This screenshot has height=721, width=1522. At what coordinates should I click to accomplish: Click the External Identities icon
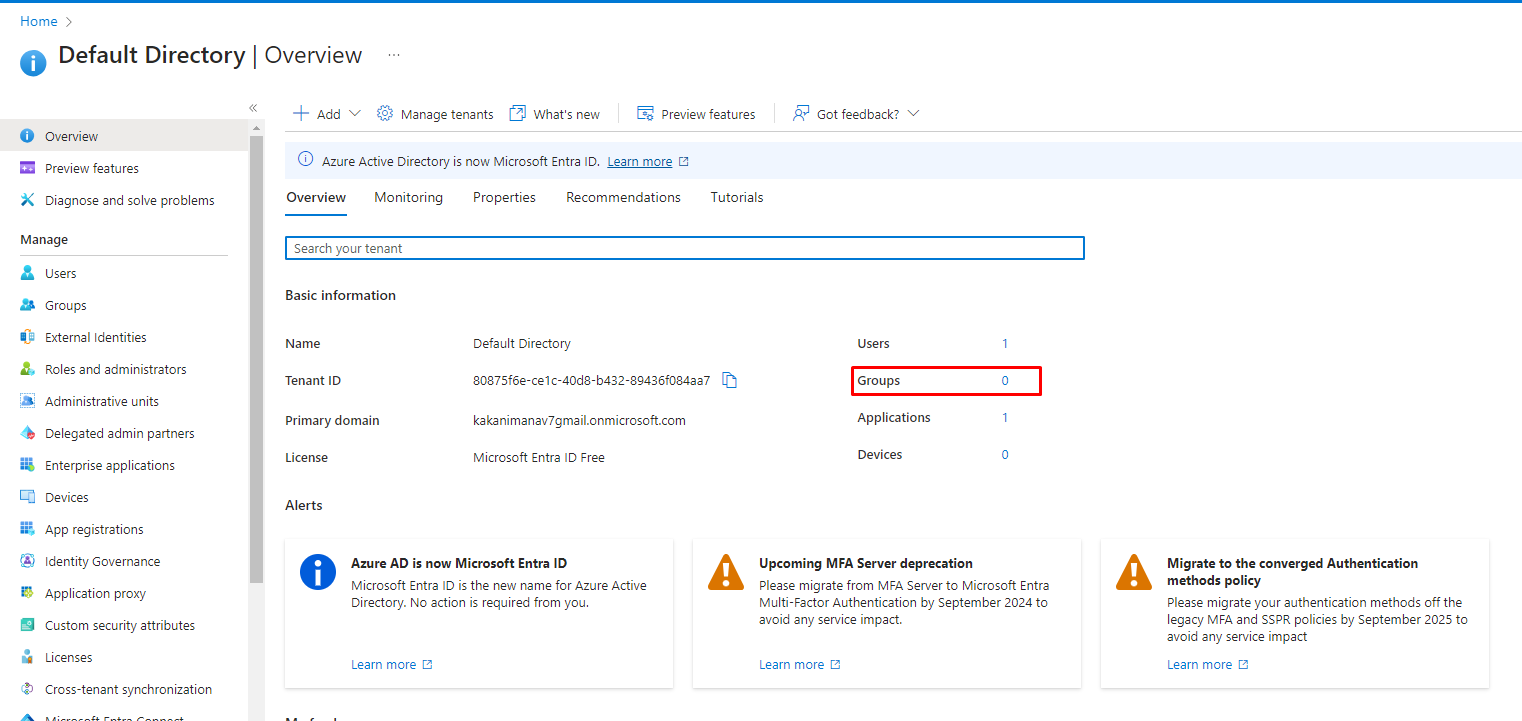pos(27,337)
